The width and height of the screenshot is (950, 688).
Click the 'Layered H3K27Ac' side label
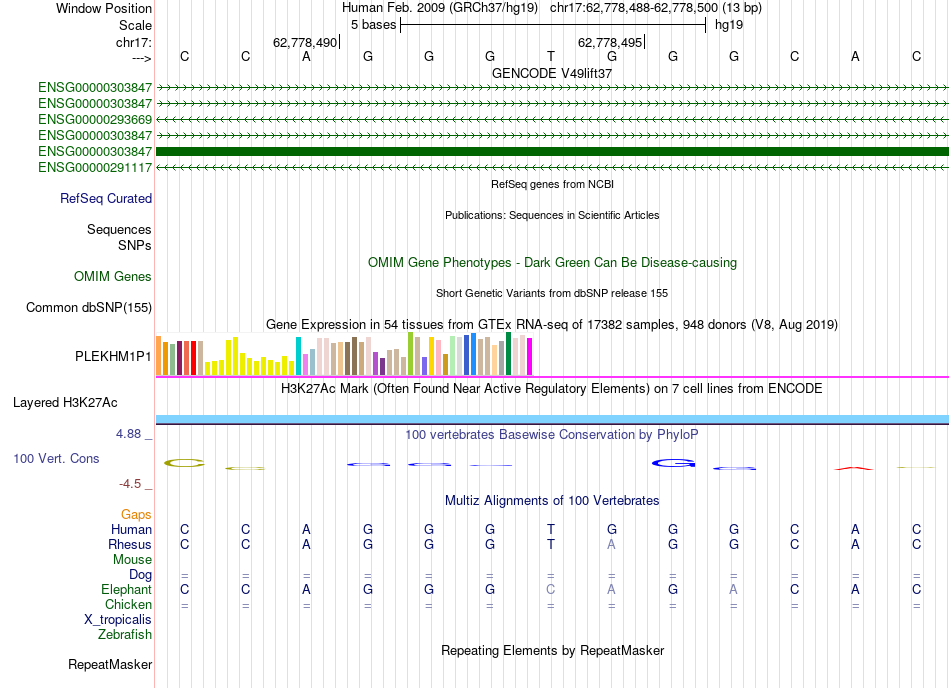coord(65,403)
